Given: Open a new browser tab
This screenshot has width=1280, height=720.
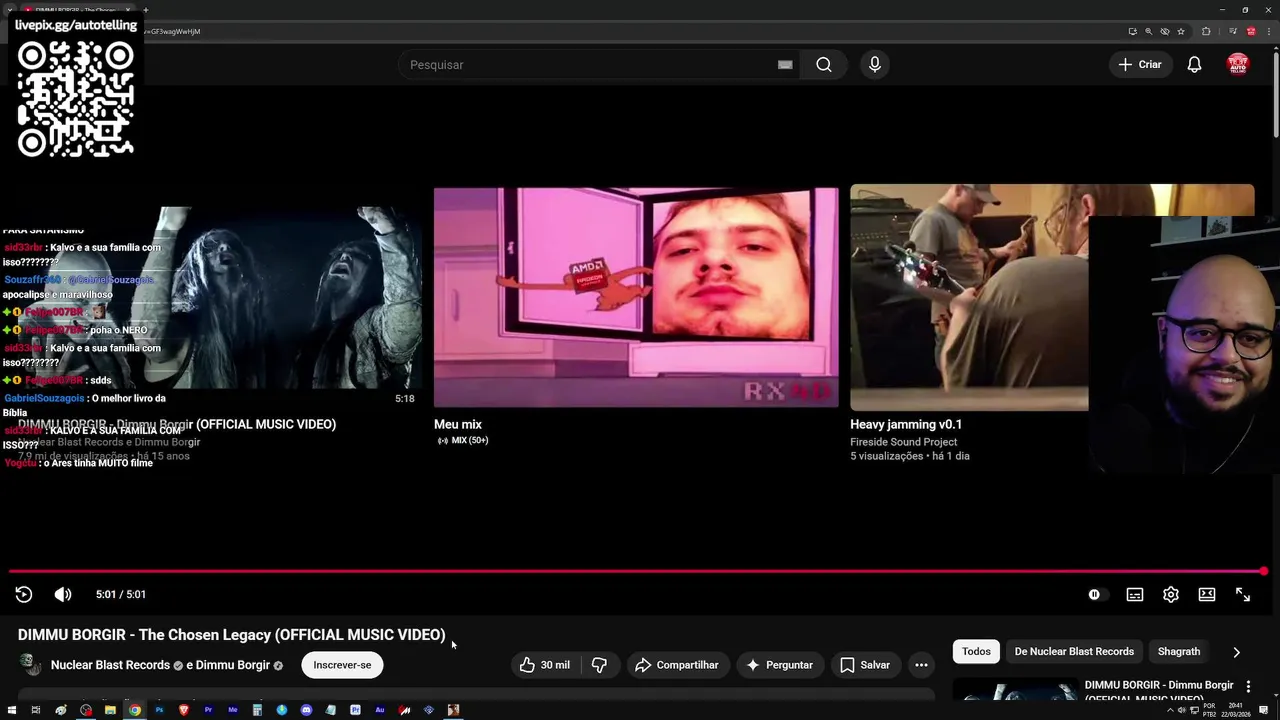Looking at the screenshot, I should pyautogui.click(x=145, y=10).
